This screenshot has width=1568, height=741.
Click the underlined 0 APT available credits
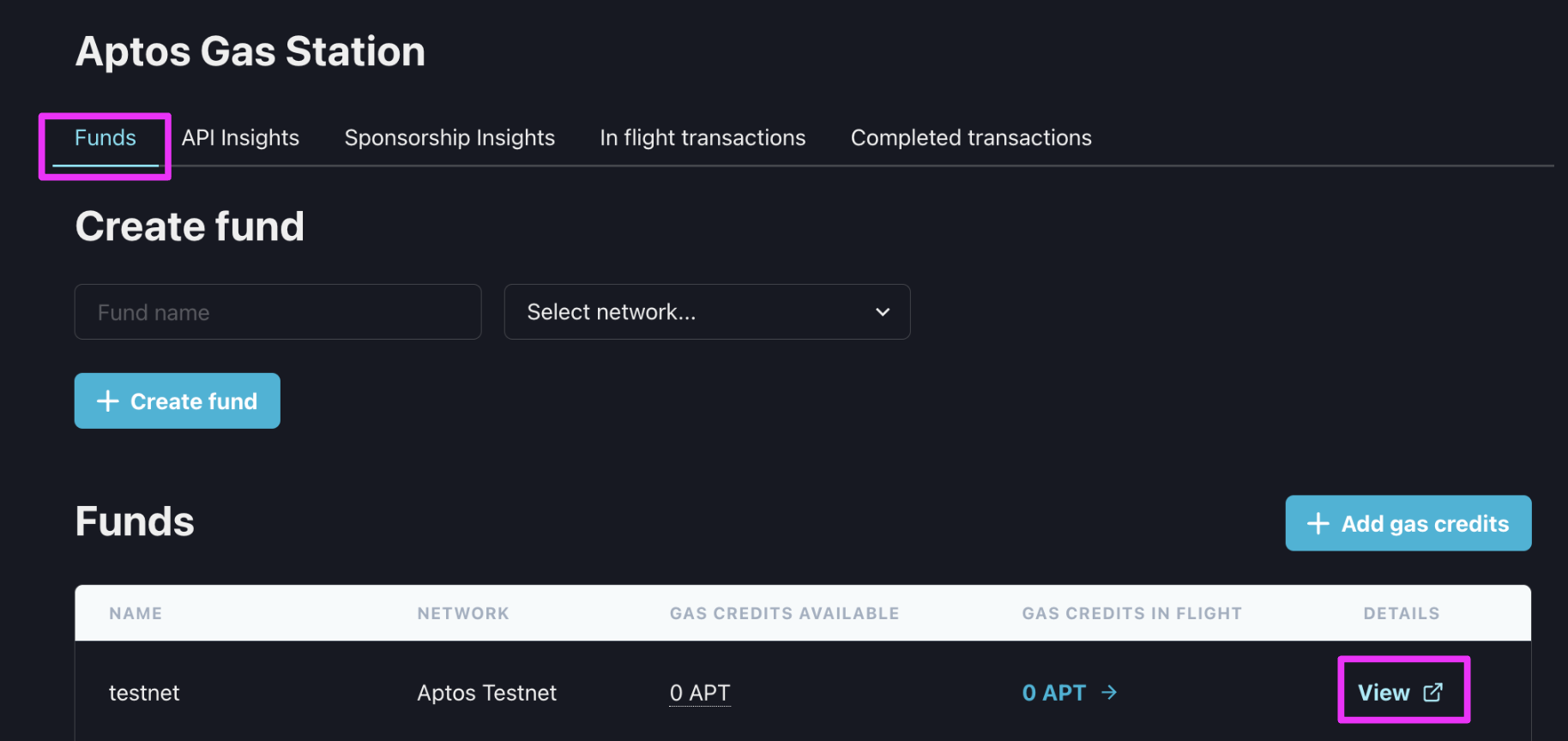pos(700,693)
